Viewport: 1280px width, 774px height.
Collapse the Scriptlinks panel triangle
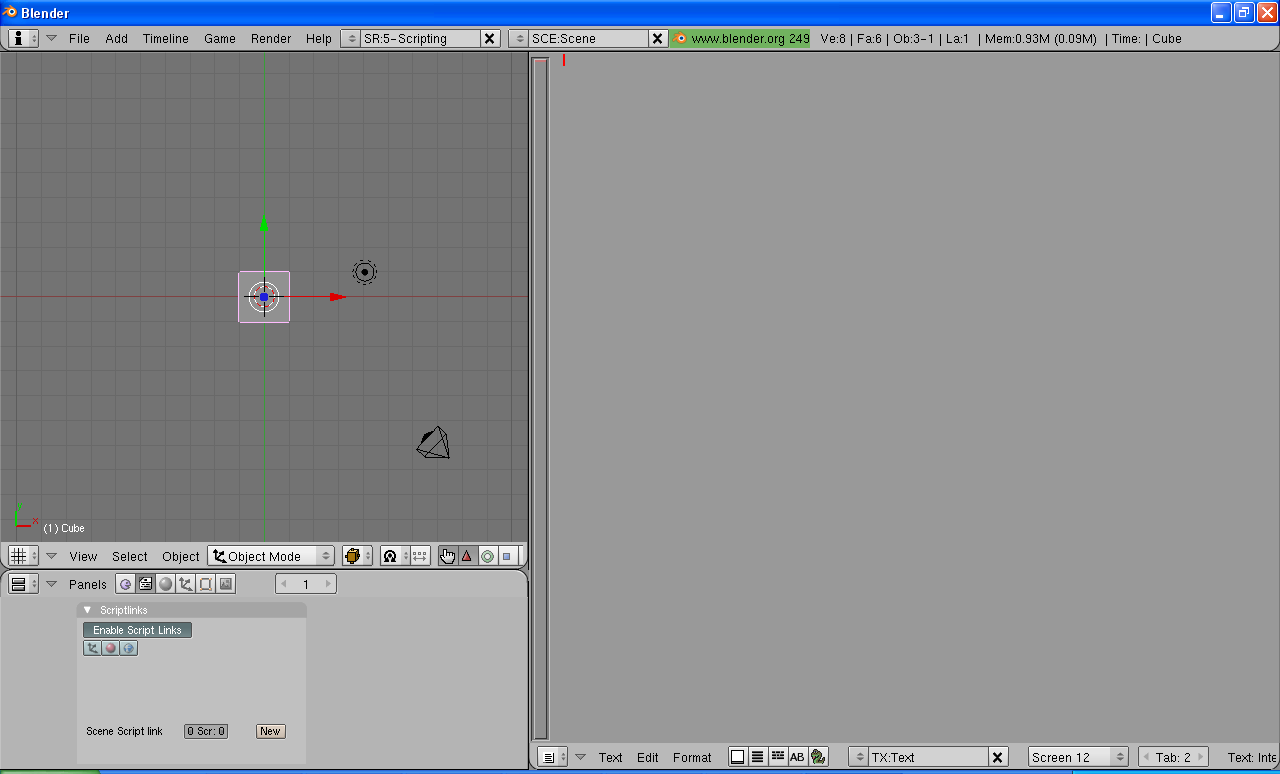[x=87, y=610]
